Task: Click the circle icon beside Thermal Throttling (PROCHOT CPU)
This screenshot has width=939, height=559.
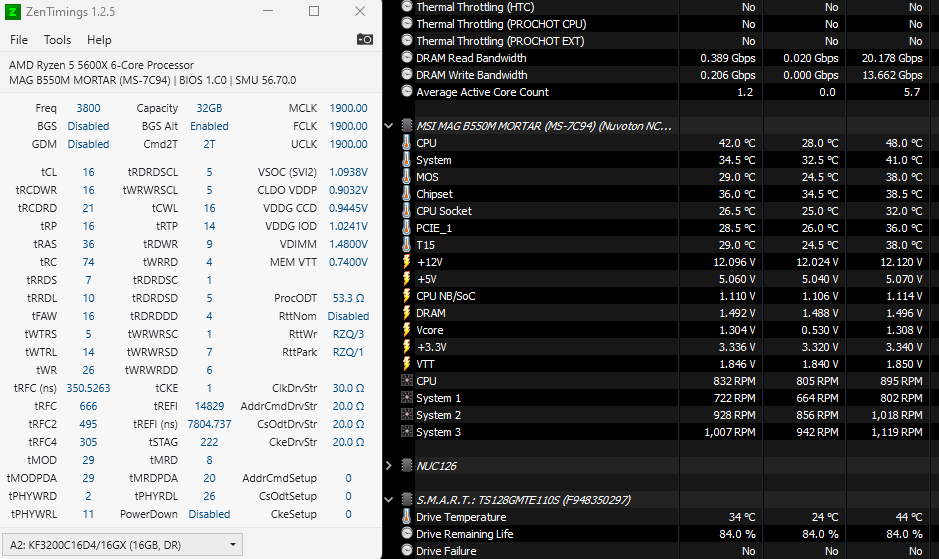Action: tap(407, 23)
